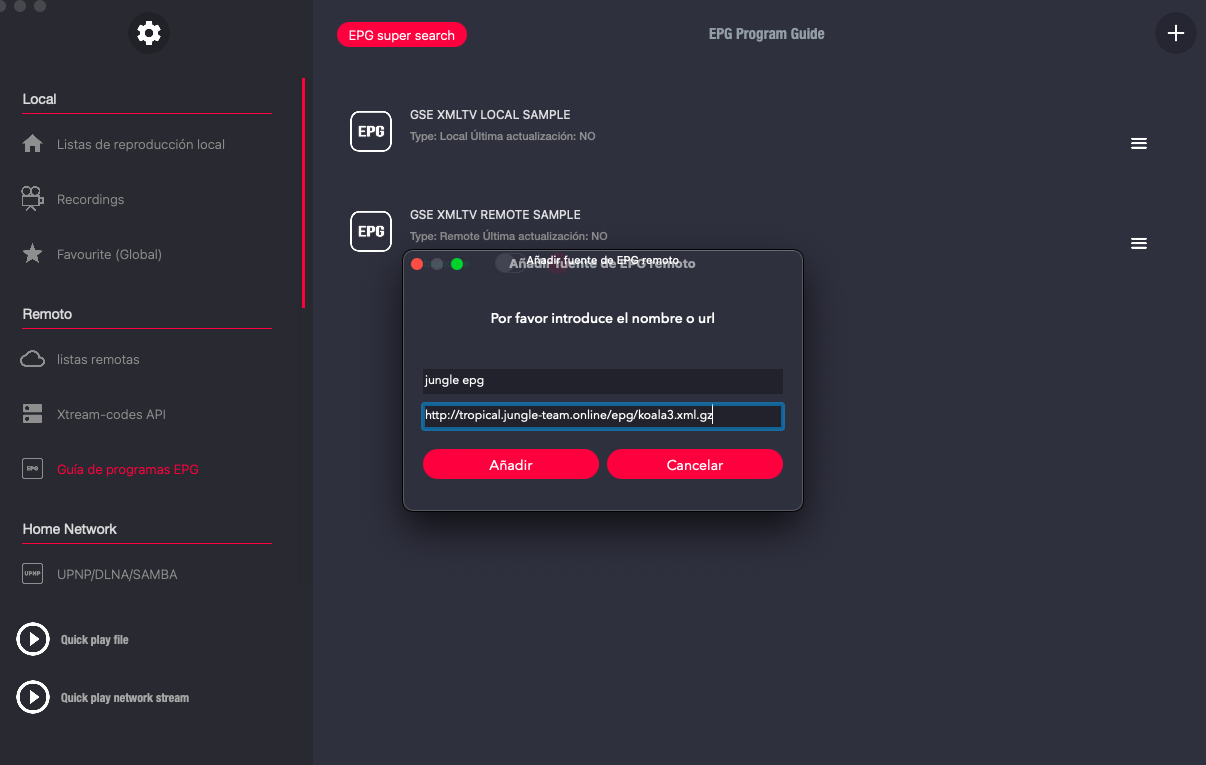The width and height of the screenshot is (1206, 765).
Task: Click the GSE XMLTV LOCAL SAMPLE EPG icon
Action: (371, 132)
